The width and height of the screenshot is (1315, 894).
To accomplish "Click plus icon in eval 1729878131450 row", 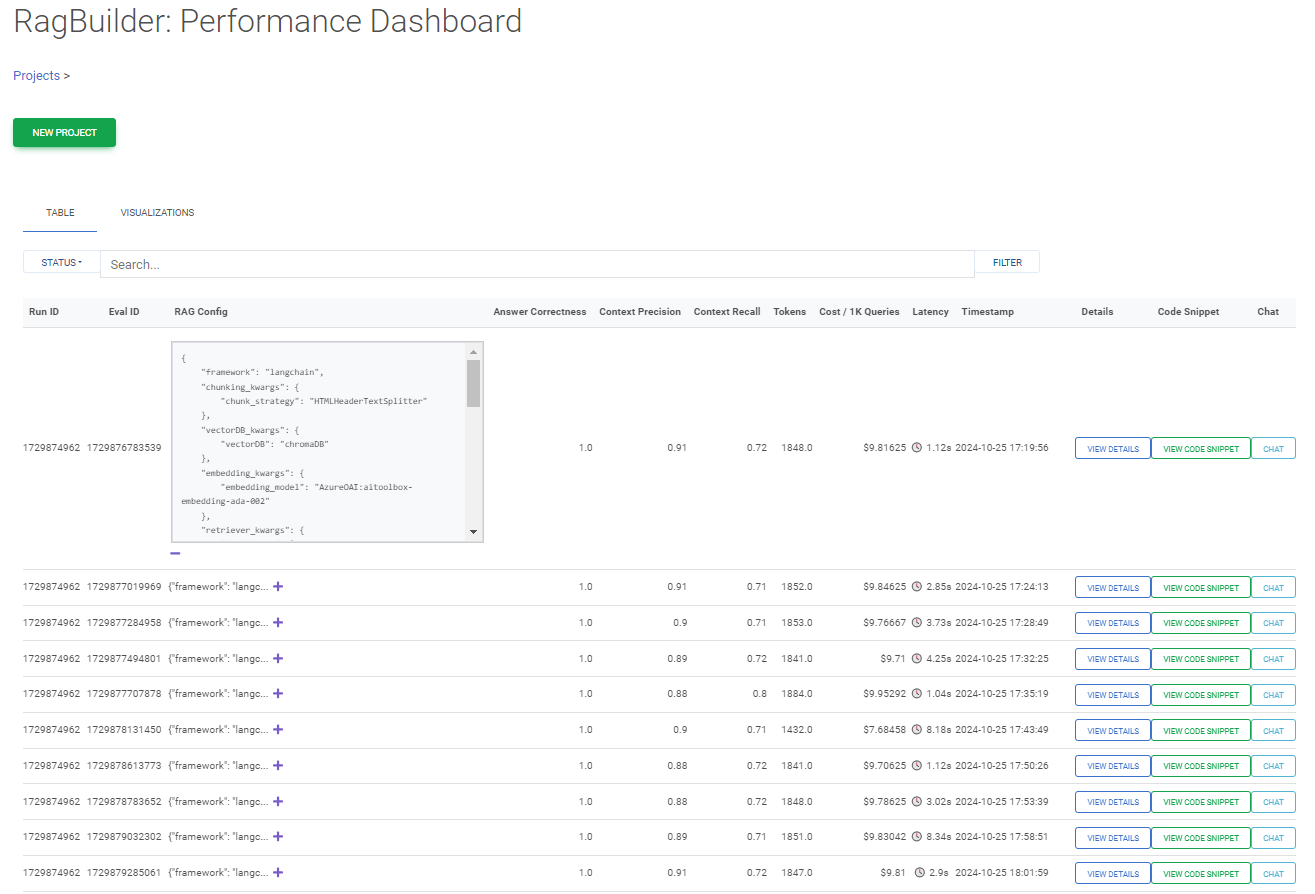I will 278,730.
